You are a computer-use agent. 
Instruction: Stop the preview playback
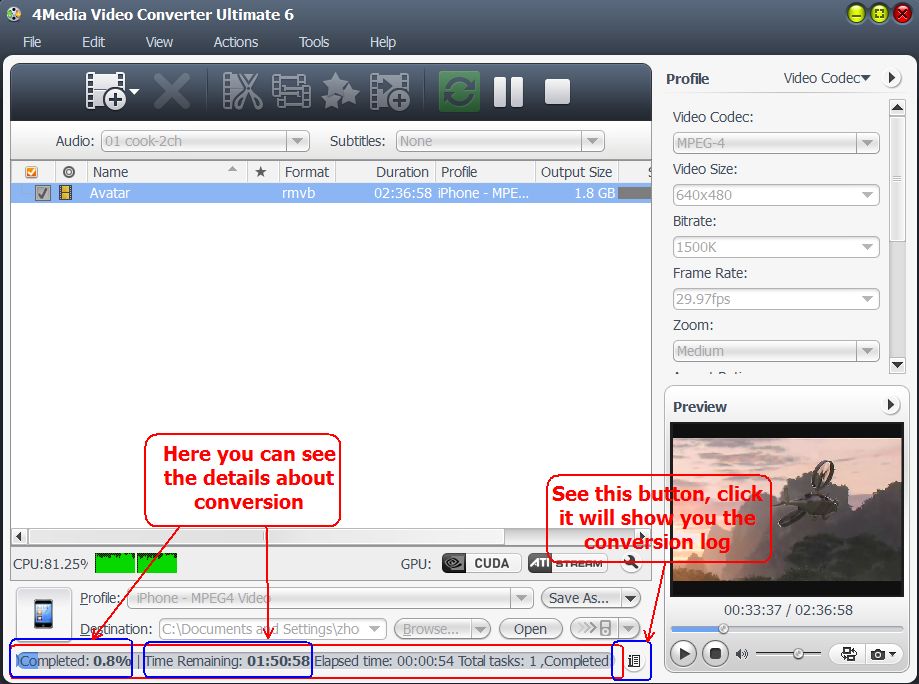point(715,654)
